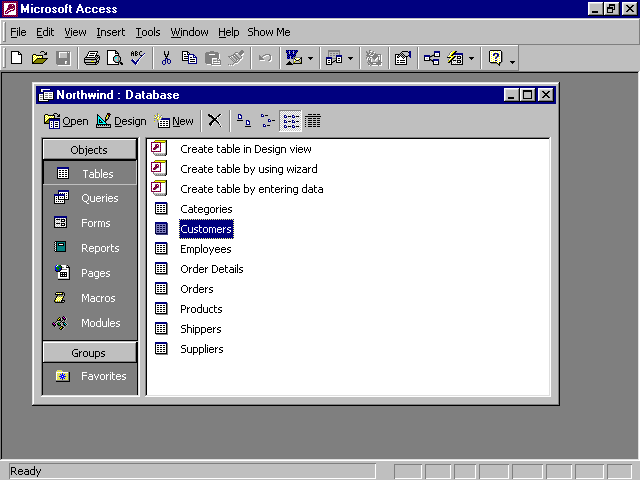
Task: Click the Paste clipboard icon
Action: [x=213, y=58]
